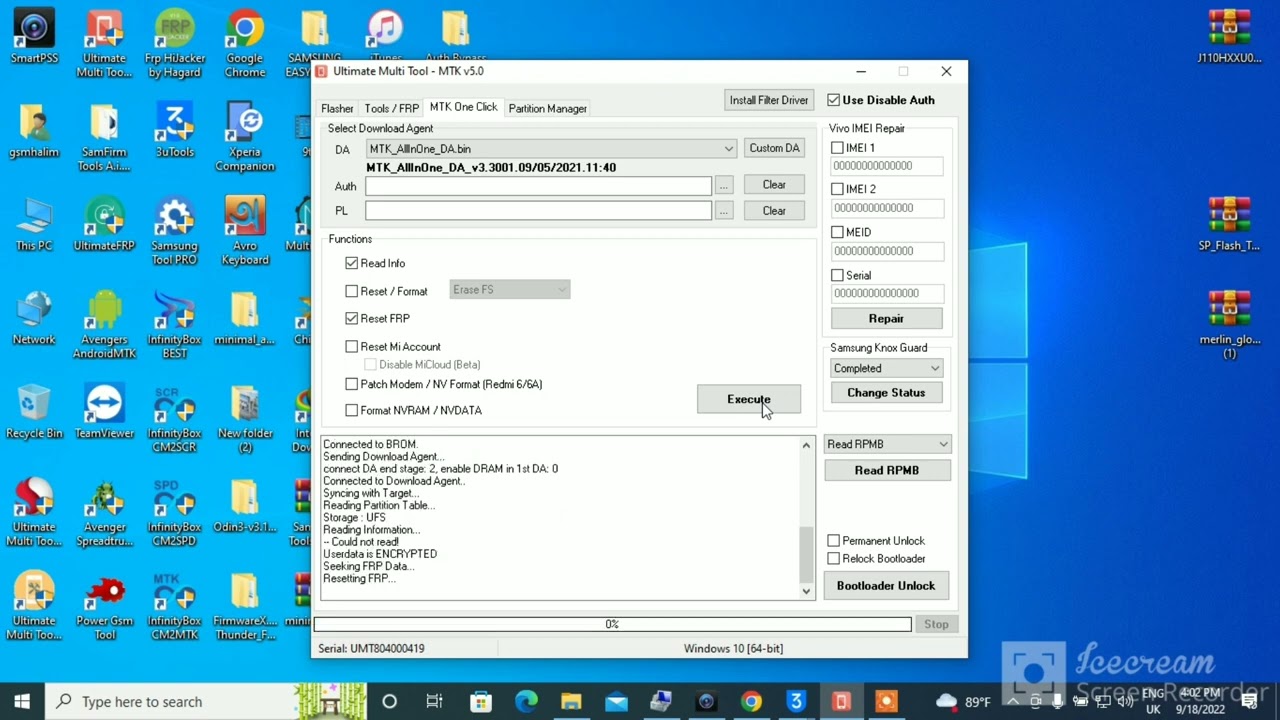Tick the Relock Bootloader checkbox
This screenshot has width=1280, height=720.
(x=833, y=558)
